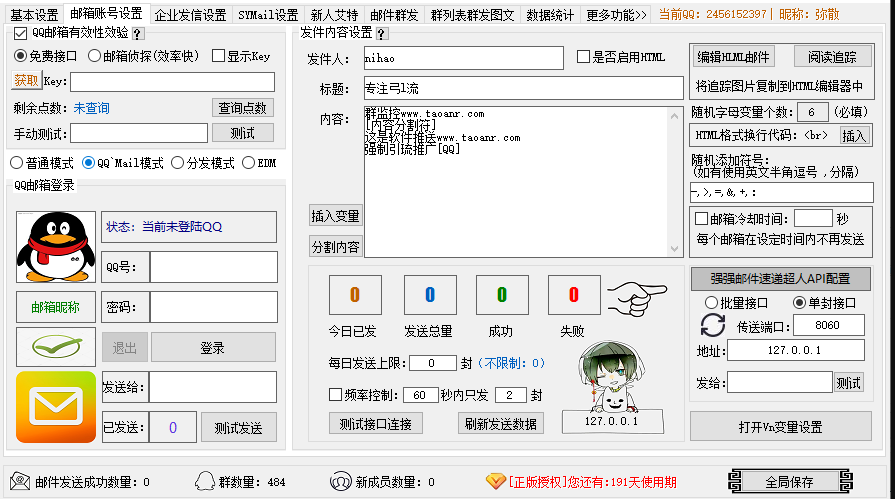Click 测试接口连接 button
This screenshot has width=895, height=499.
[x=376, y=424]
